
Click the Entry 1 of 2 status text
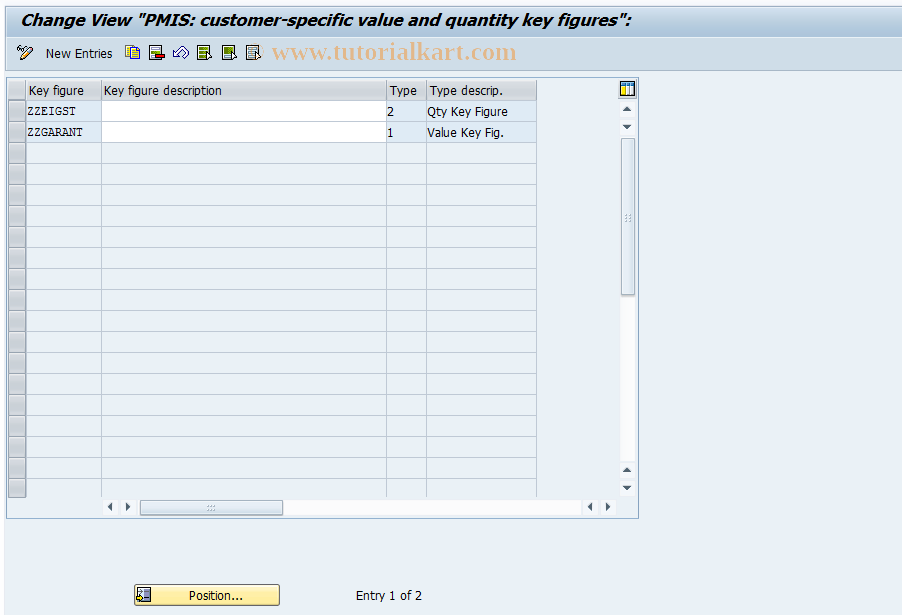[x=389, y=595]
